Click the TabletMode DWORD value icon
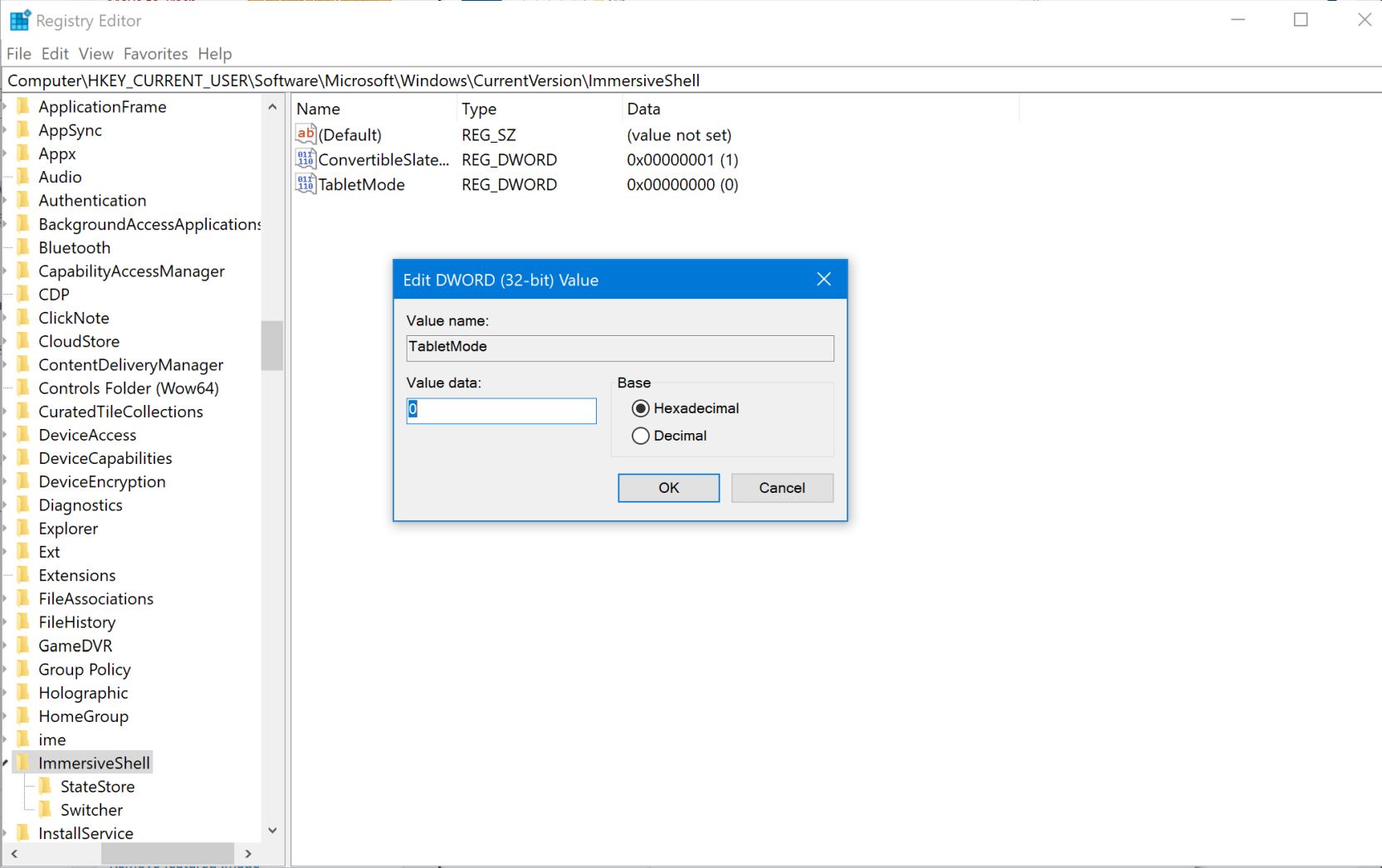The height and width of the screenshot is (868, 1382). [x=305, y=184]
